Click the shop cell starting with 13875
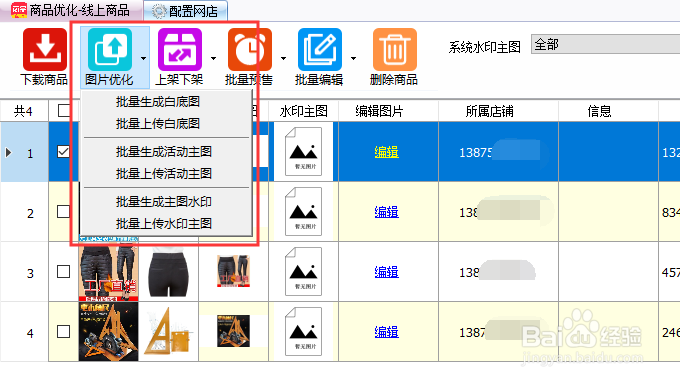This screenshot has height=381, width=680. click(x=498, y=152)
